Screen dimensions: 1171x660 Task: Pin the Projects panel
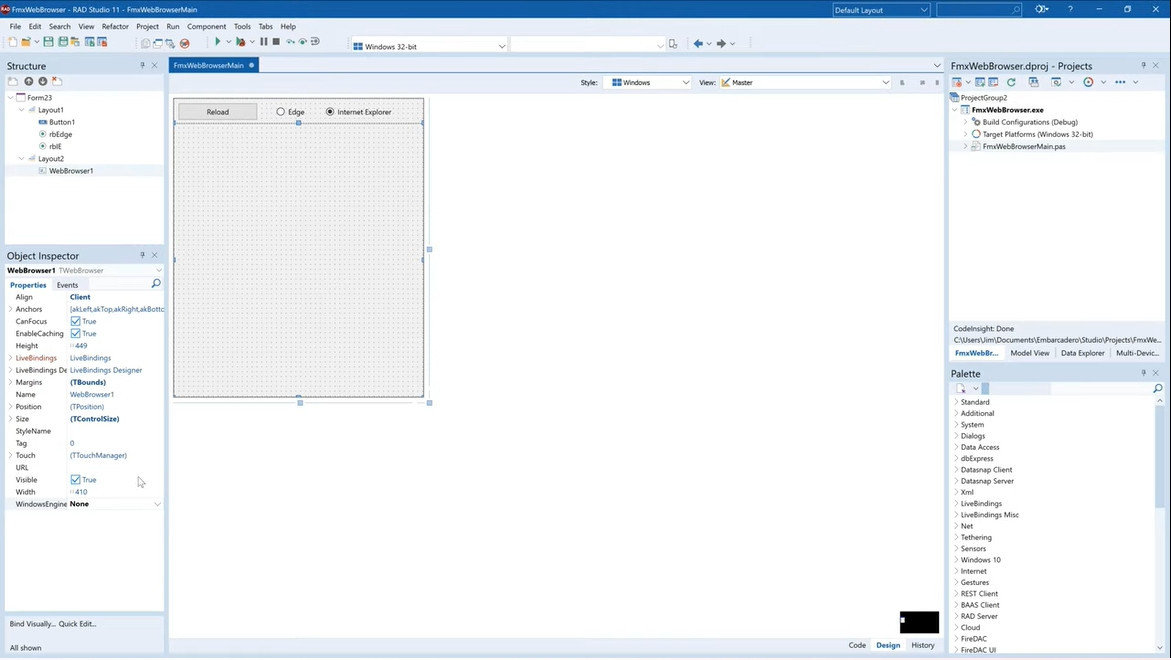coord(1143,66)
